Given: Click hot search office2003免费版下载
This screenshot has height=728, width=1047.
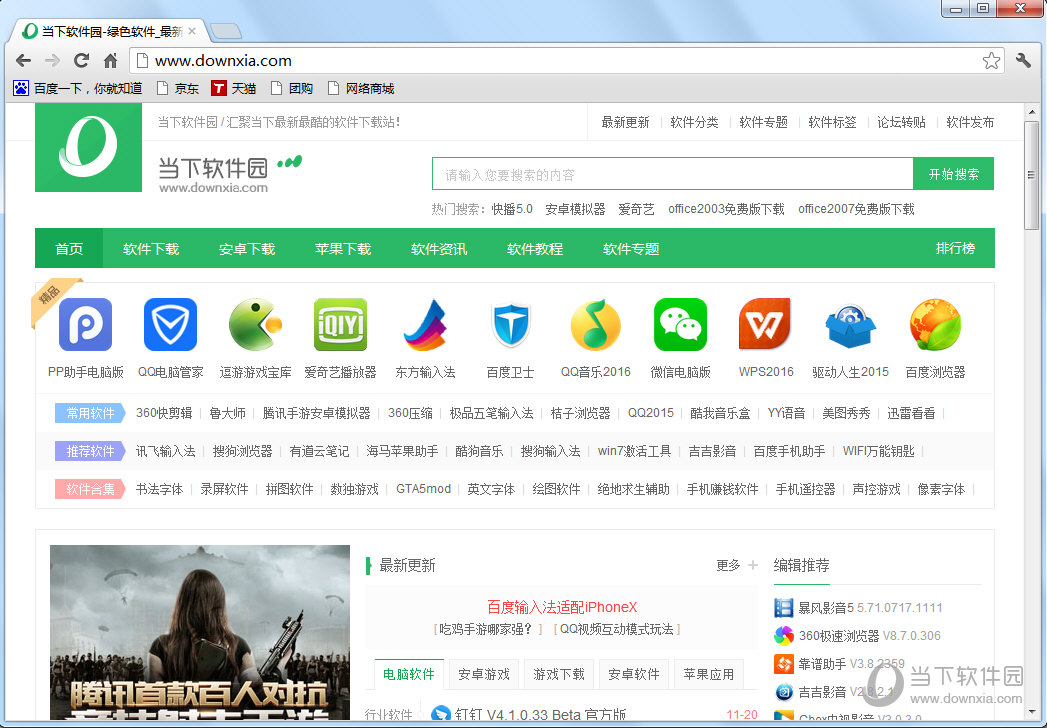Looking at the screenshot, I should [x=726, y=209].
